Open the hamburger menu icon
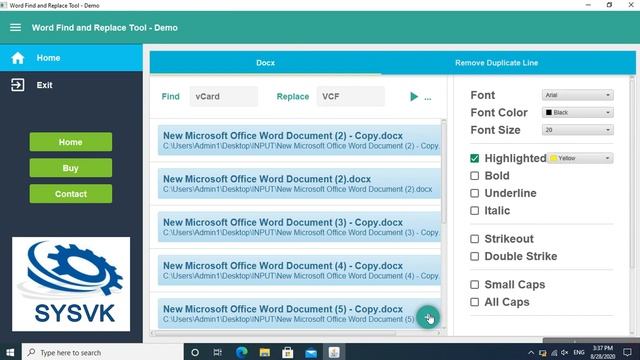This screenshot has height=360, width=640. [x=16, y=27]
